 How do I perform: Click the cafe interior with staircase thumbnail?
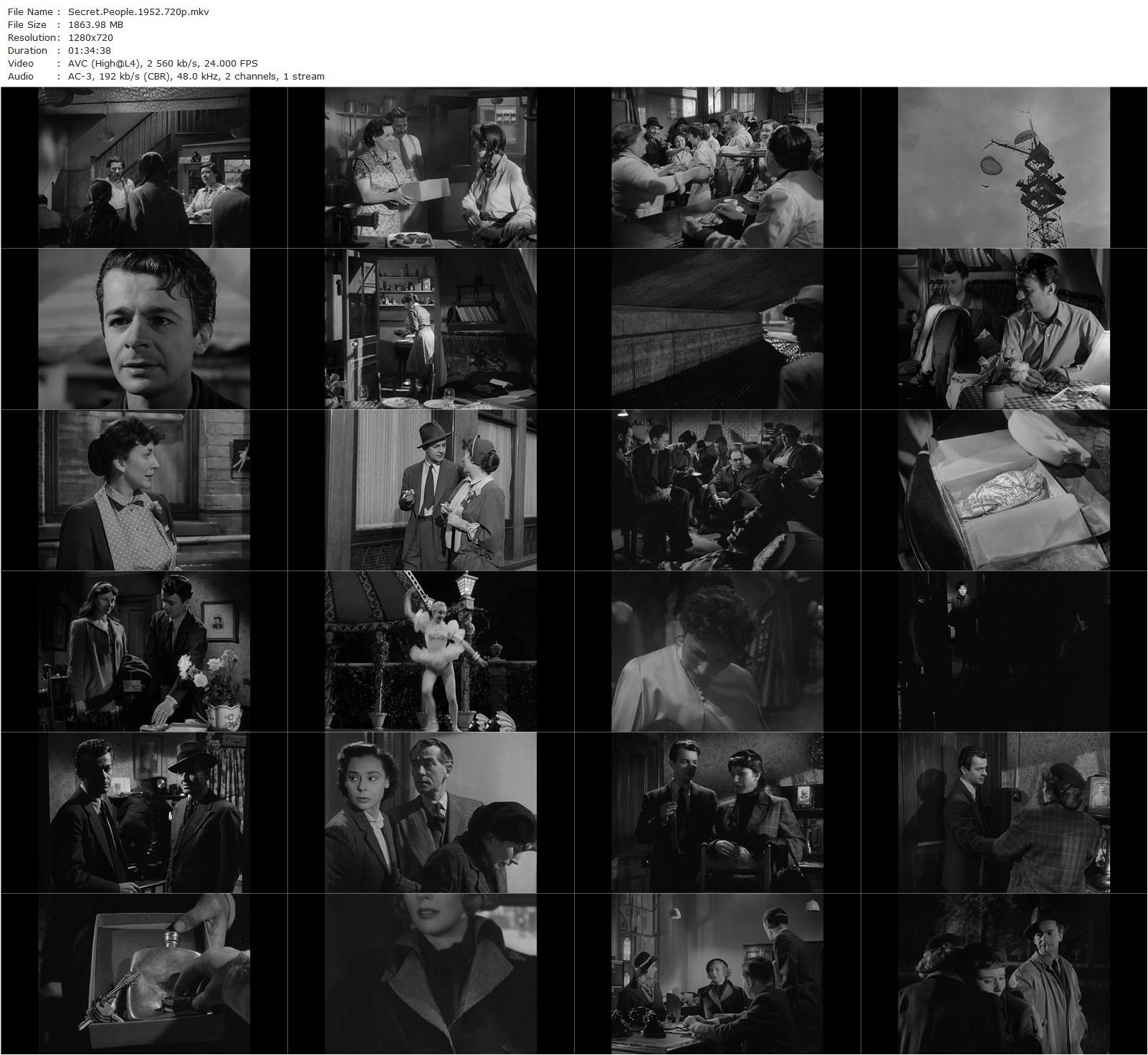pyautogui.click(x=143, y=168)
